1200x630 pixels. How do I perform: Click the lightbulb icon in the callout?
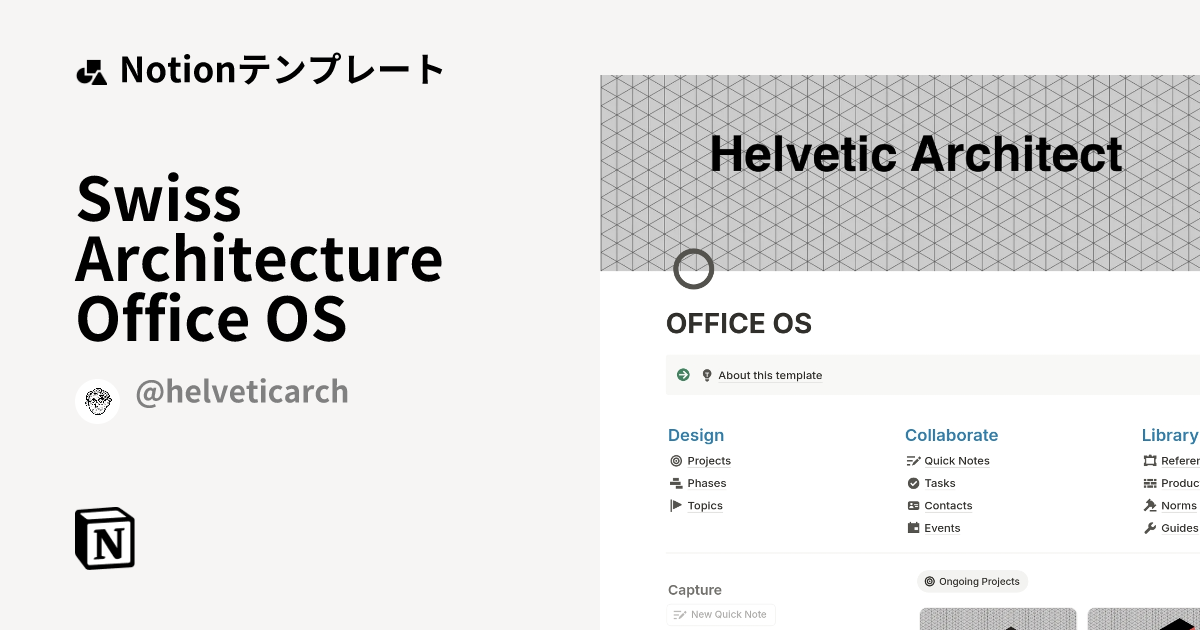[x=707, y=375]
